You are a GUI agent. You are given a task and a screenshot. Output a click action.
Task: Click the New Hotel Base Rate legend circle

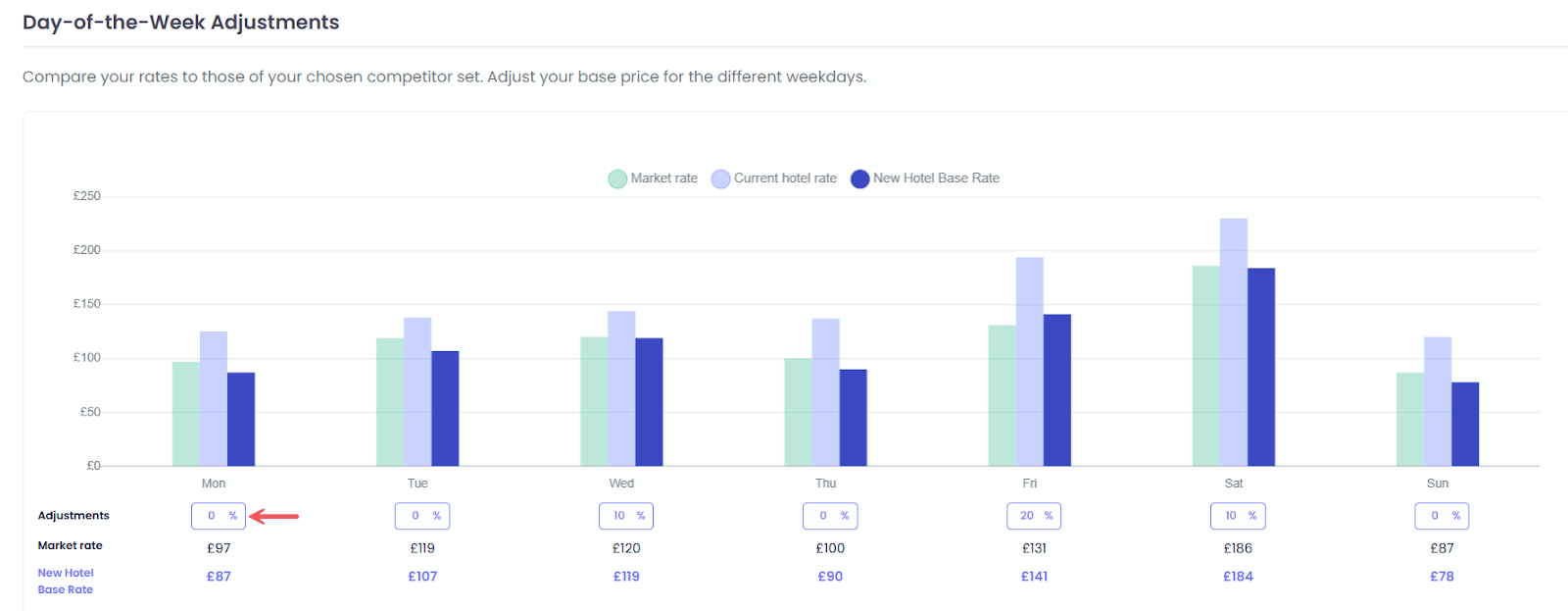(859, 178)
